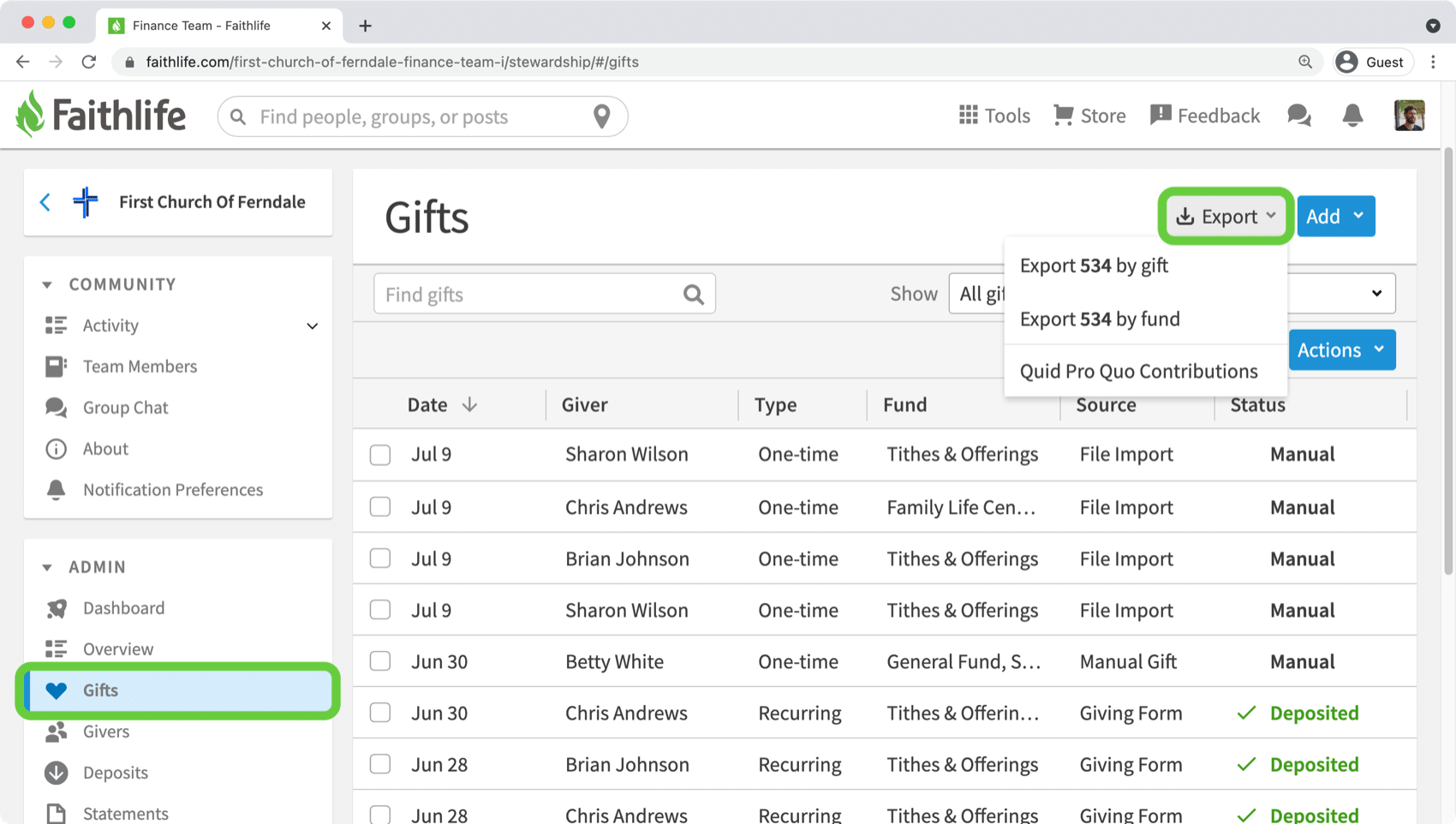
Task: Open the notifications bell in header
Action: [x=1352, y=116]
